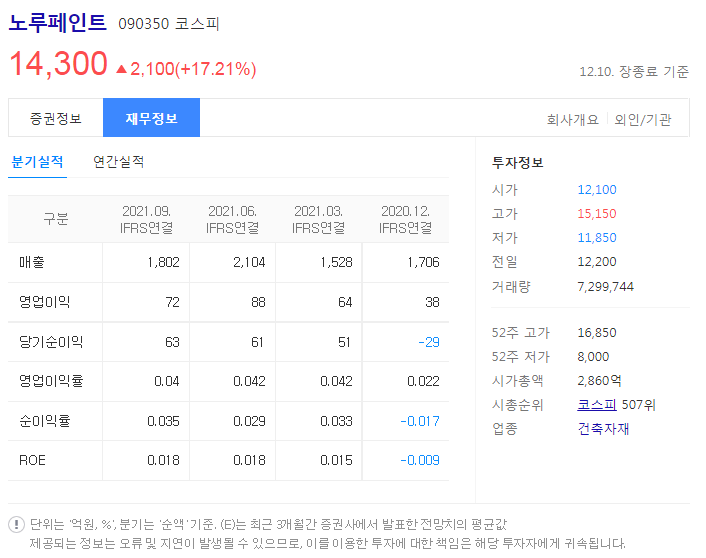The image size is (706, 558).
Task: Open the 외인/기관 link
Action: pos(643,119)
